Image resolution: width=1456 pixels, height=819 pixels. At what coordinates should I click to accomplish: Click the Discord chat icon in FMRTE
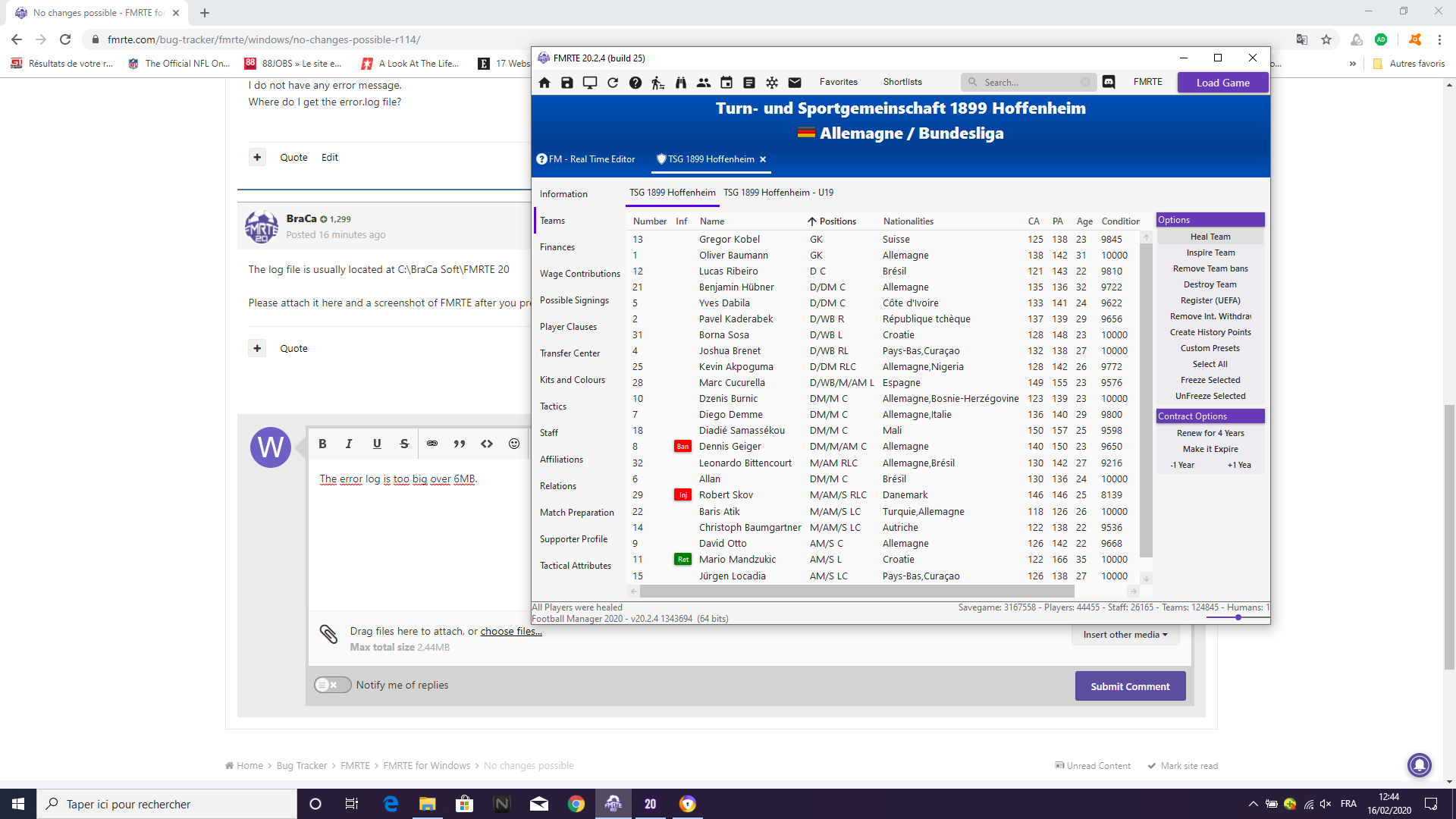1109,82
